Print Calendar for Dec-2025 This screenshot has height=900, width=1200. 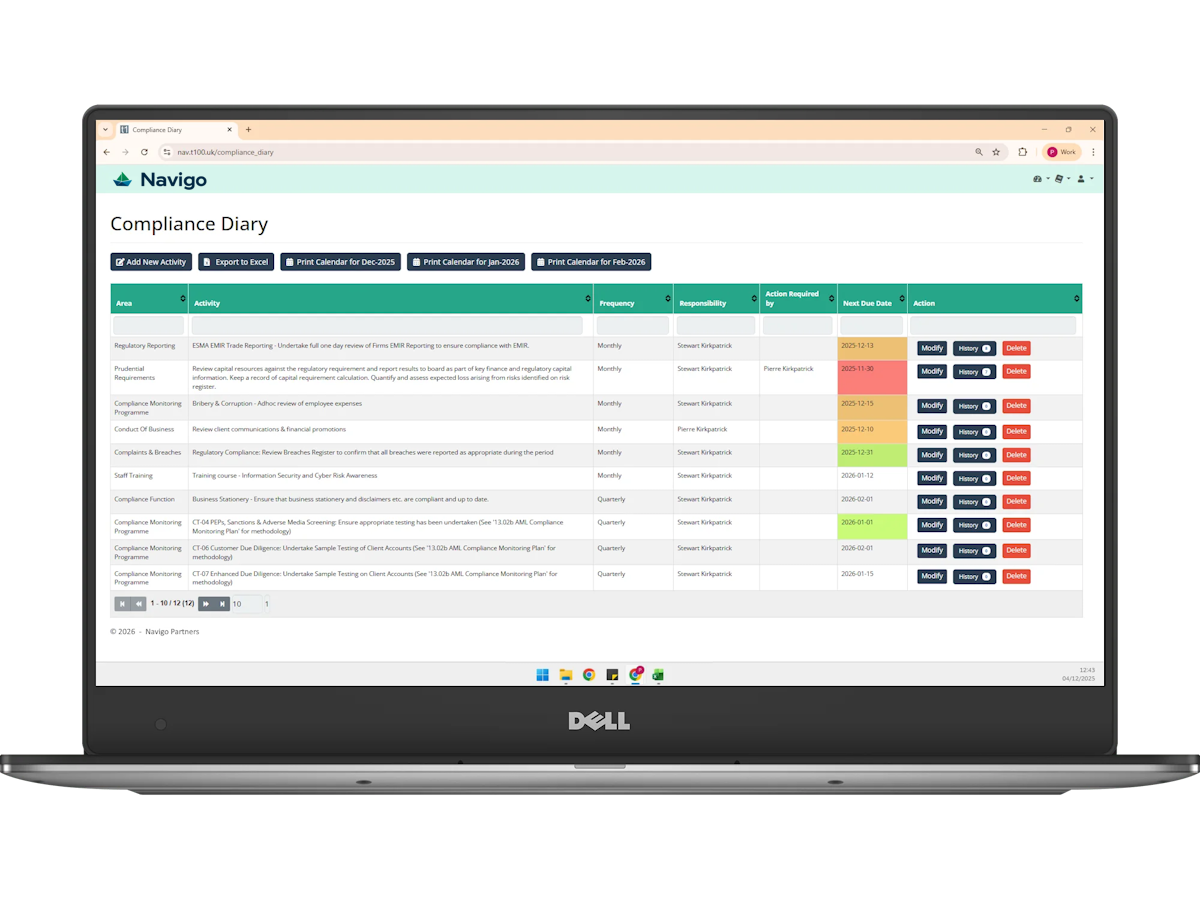(340, 262)
